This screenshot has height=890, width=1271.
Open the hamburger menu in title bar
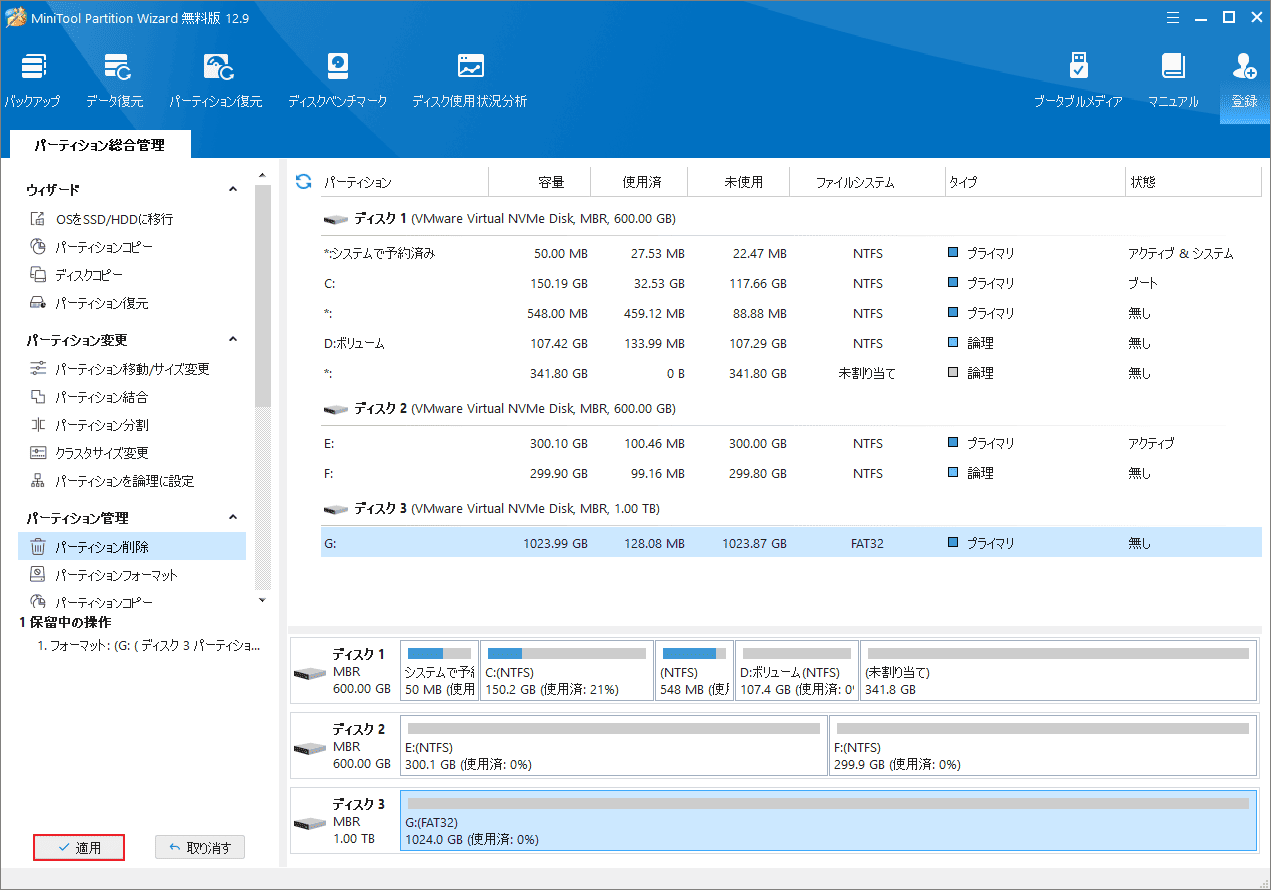click(x=1171, y=17)
